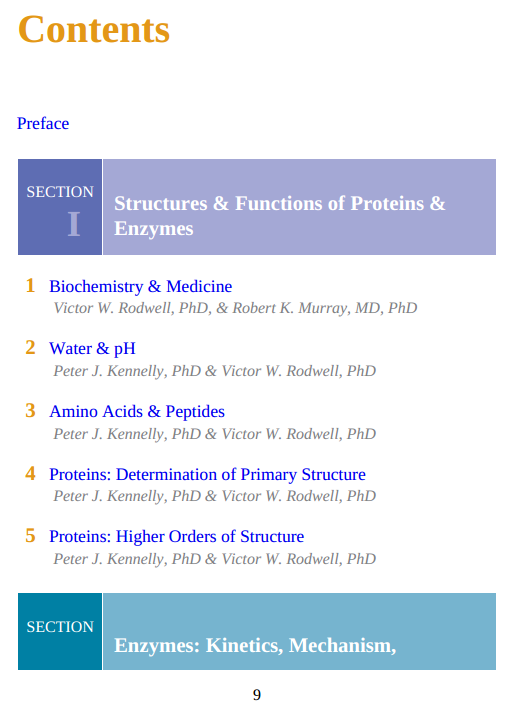Click the orange chapter number 3
Screen dimensions: 513x711
(30, 411)
